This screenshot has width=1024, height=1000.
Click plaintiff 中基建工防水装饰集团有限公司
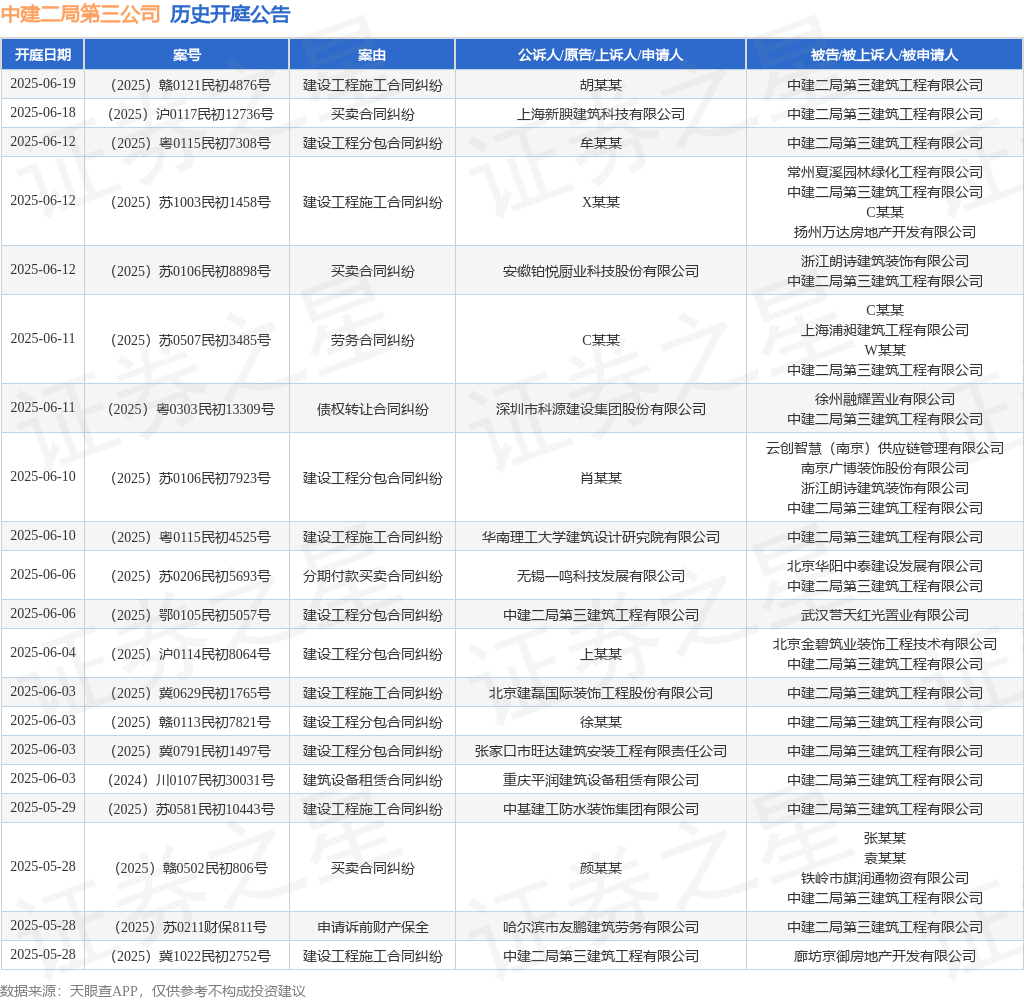coord(601,809)
